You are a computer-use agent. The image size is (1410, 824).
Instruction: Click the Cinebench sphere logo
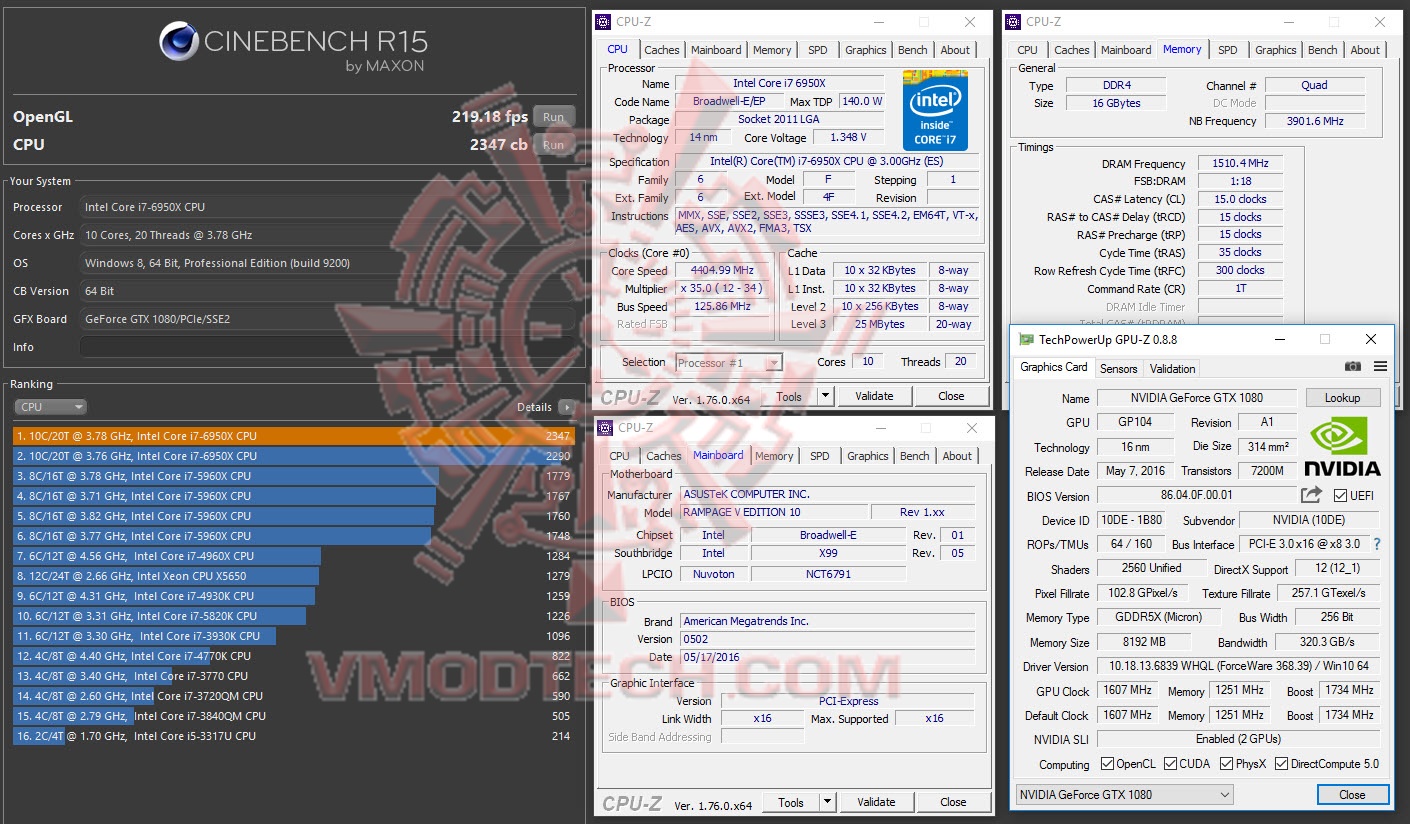point(179,42)
